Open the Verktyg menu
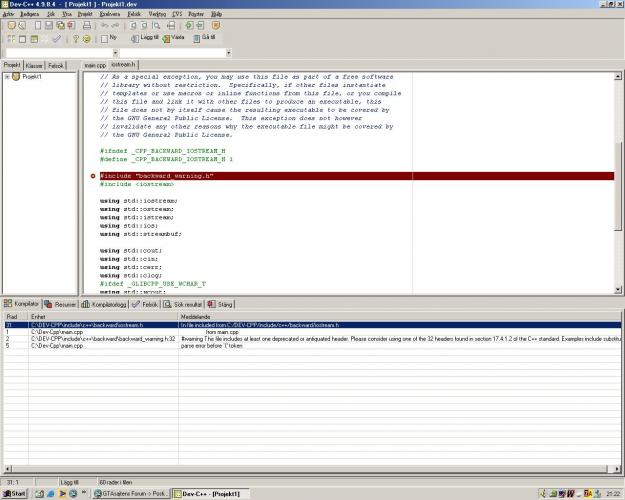The height and width of the screenshot is (500, 625). (x=157, y=15)
